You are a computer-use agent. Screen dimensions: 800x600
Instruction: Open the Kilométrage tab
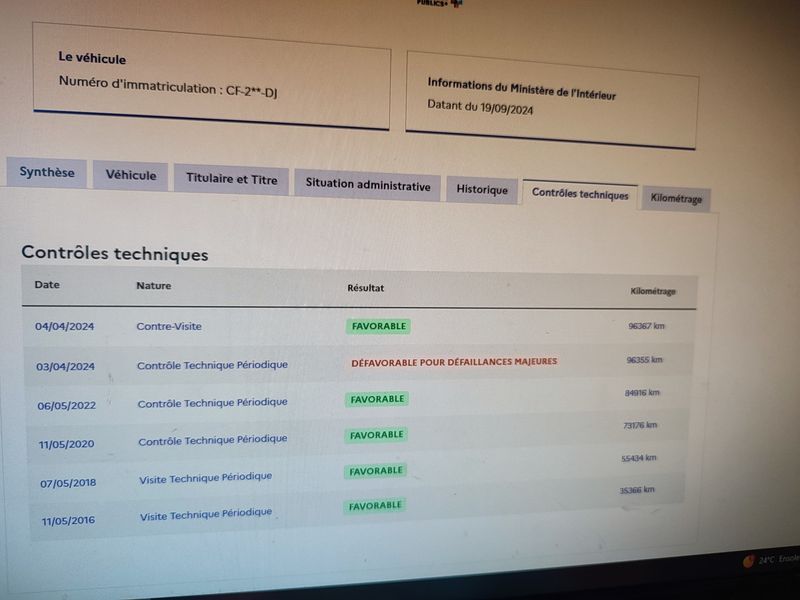click(676, 198)
